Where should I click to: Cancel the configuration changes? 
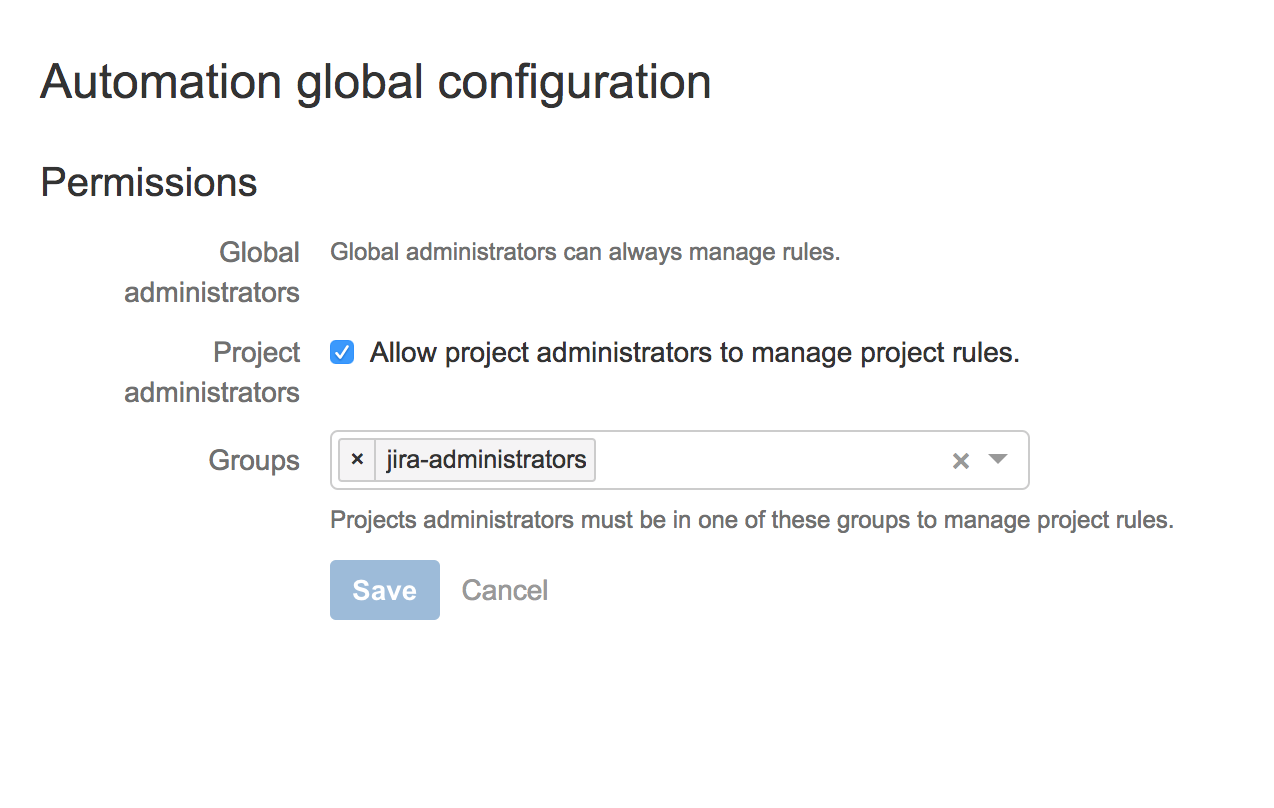(x=504, y=590)
